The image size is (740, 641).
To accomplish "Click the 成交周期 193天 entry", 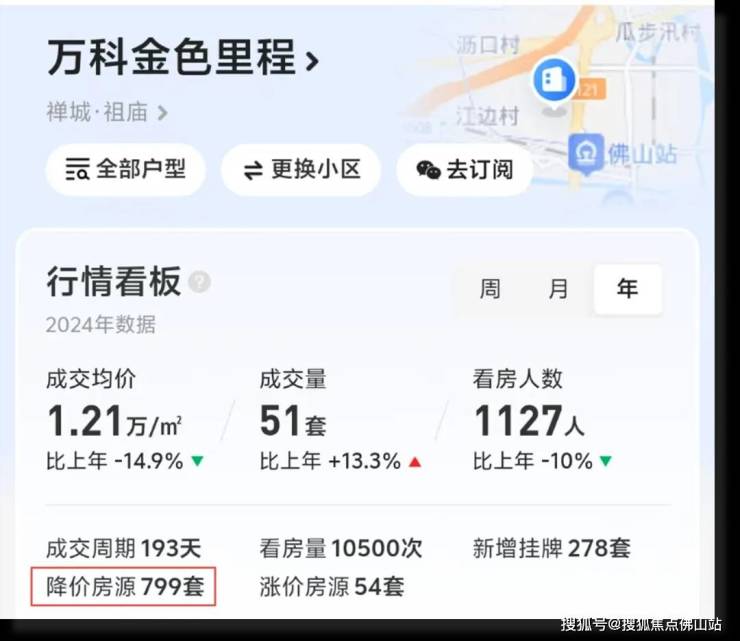I will click(x=124, y=548).
